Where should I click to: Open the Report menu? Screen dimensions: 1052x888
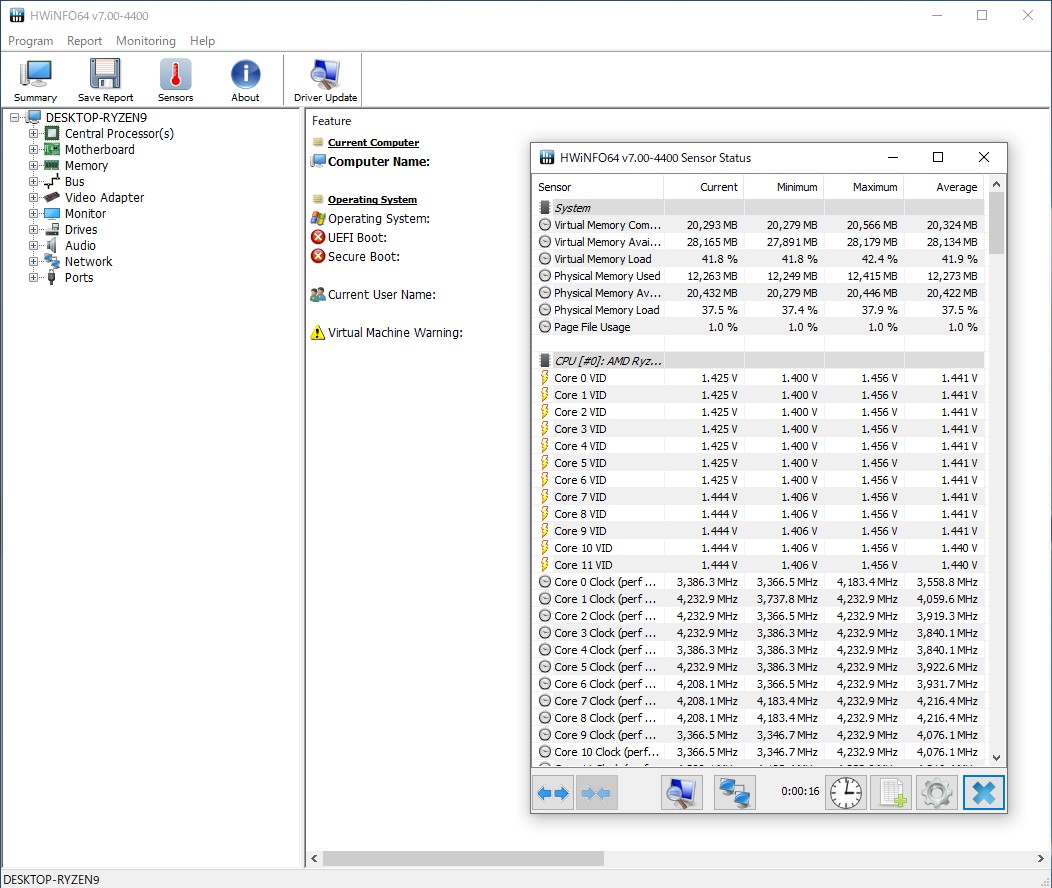pos(85,41)
